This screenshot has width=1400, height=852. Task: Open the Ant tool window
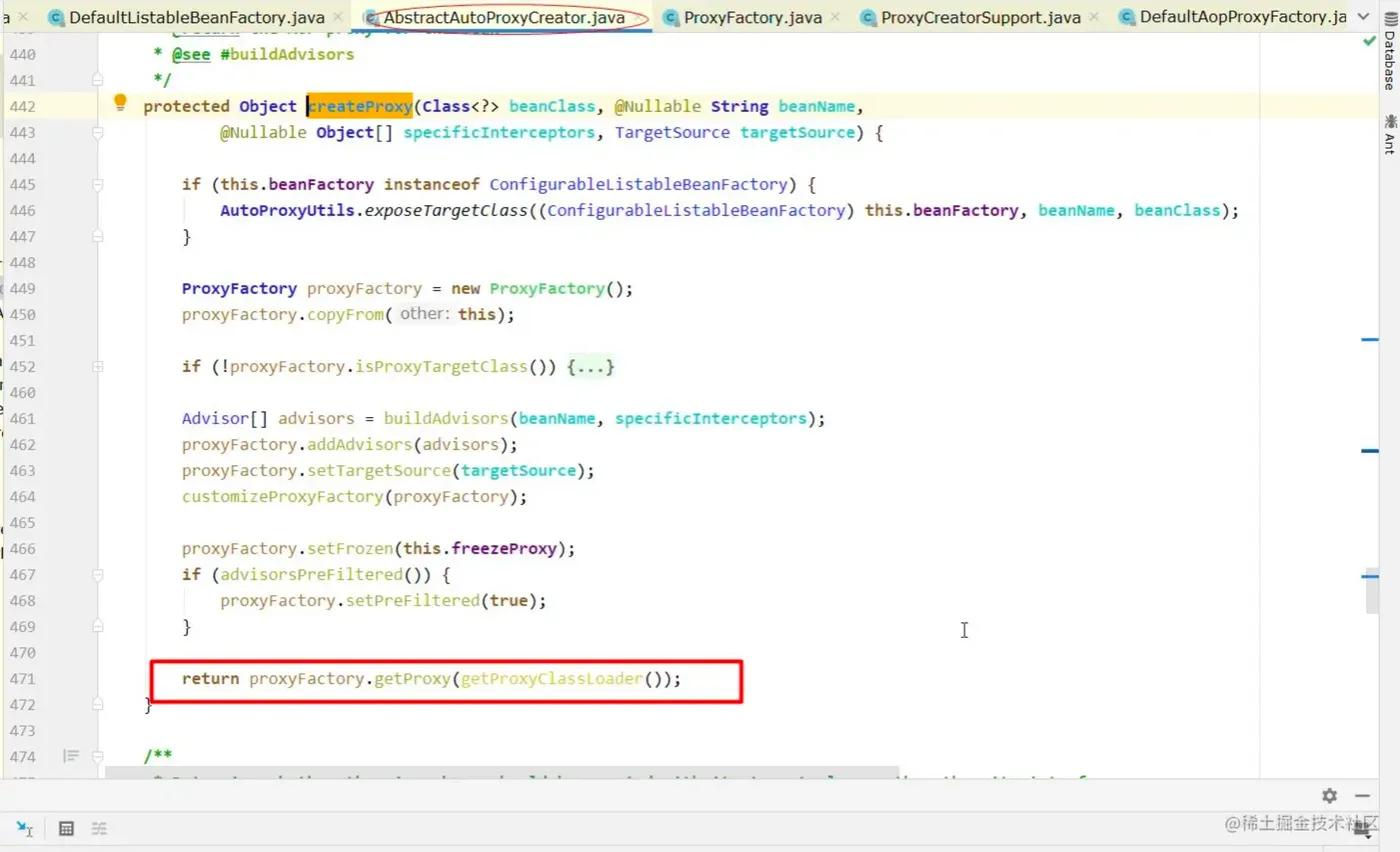tap(1389, 134)
